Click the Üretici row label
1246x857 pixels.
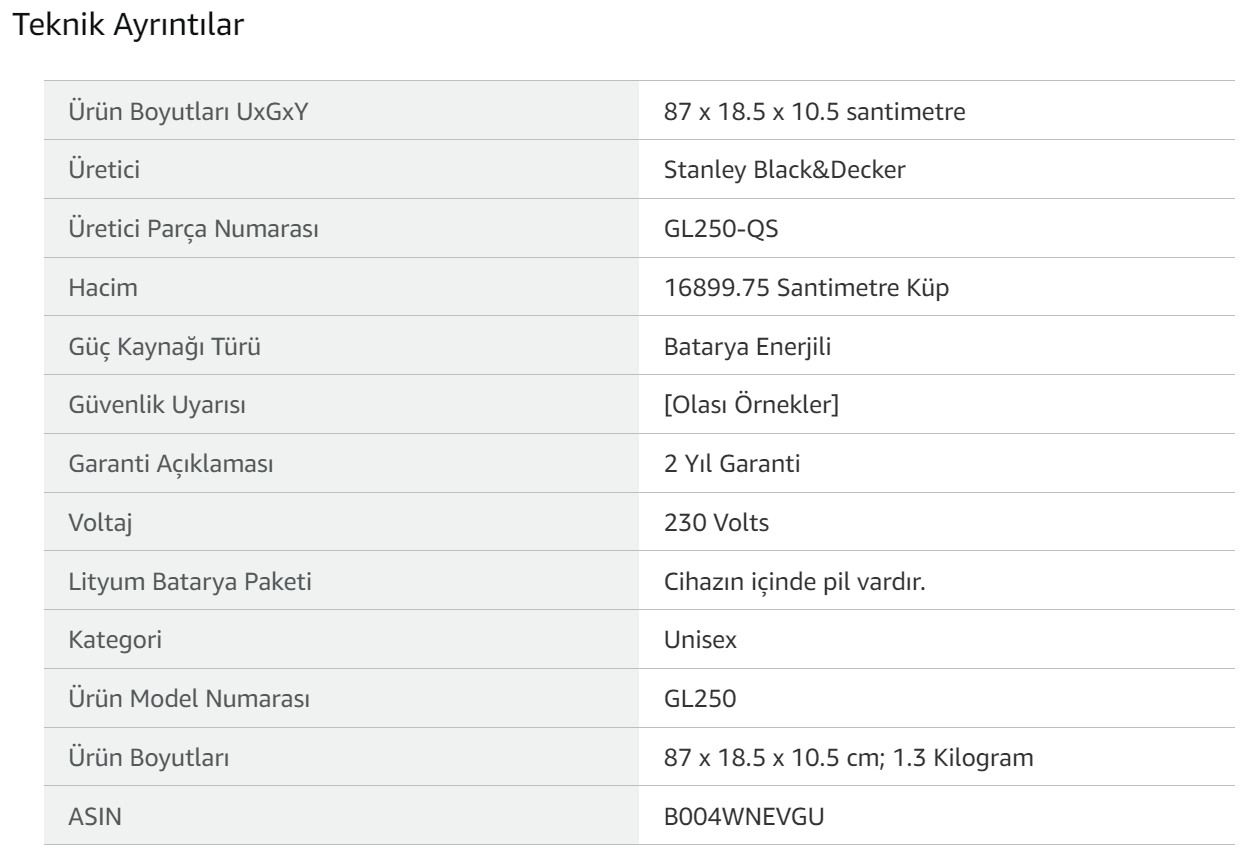[x=99, y=171]
